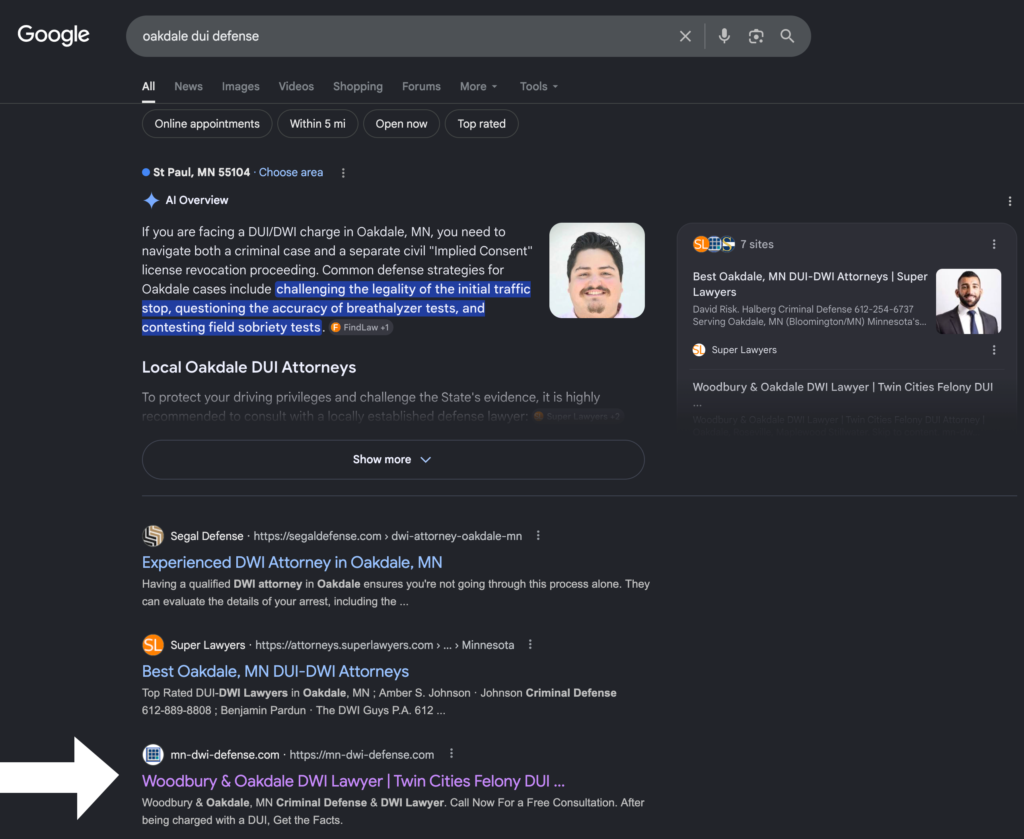The height and width of the screenshot is (839, 1024).
Task: Open location options menu beside Choose area
Action: pyautogui.click(x=343, y=173)
